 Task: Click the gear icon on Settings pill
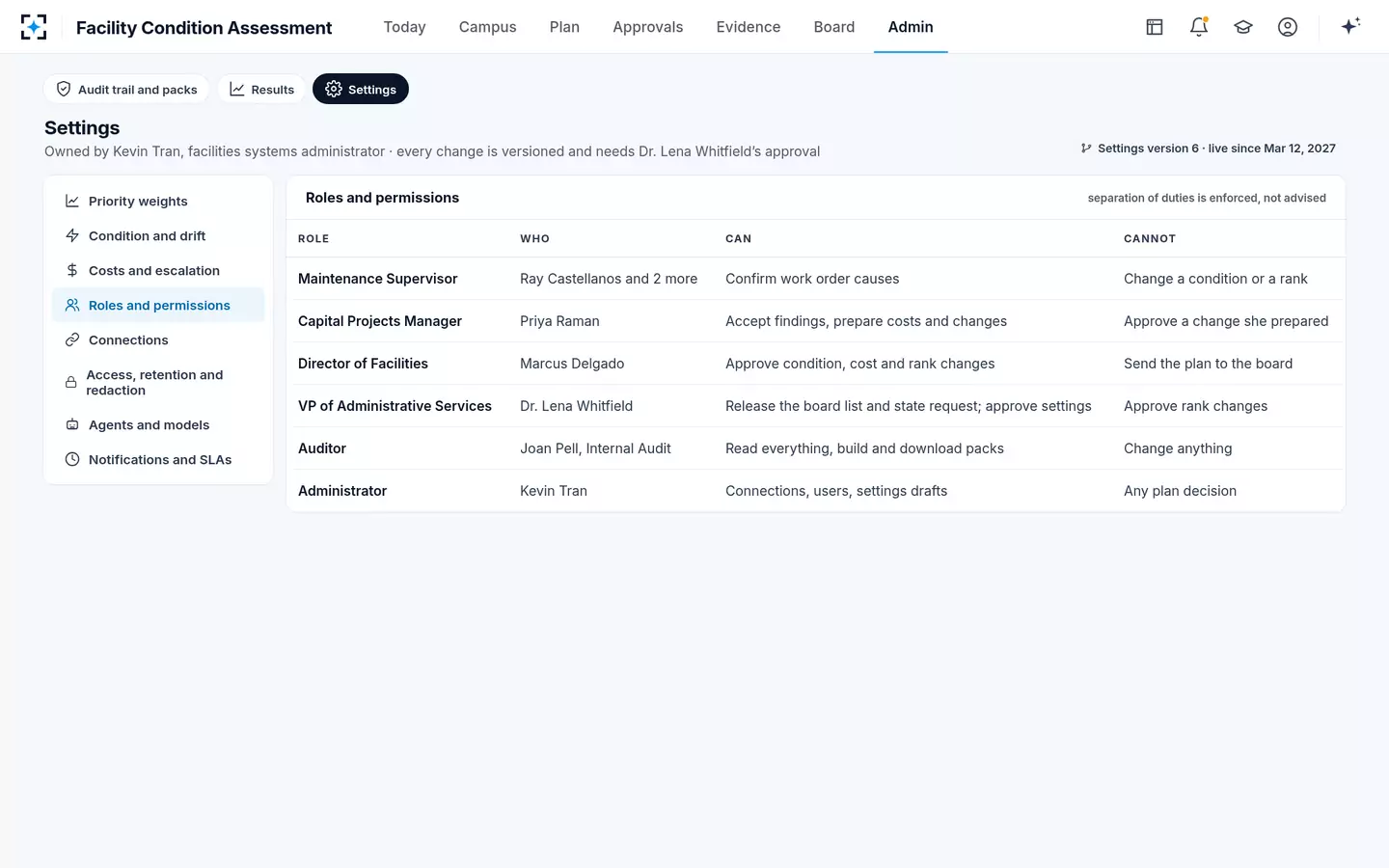tap(334, 89)
